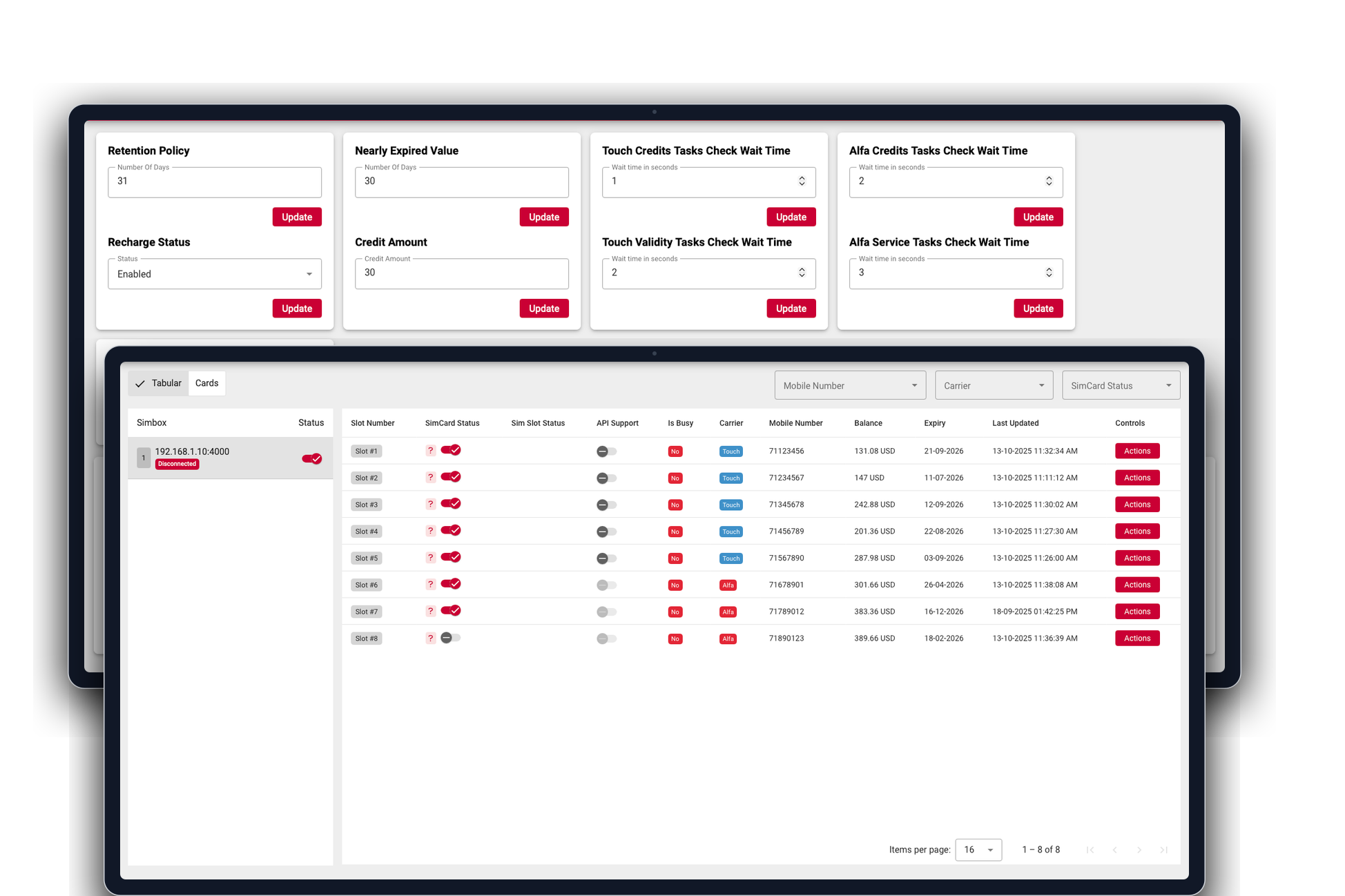Click the question mark icon for Slot #6
Screen dimensions: 1345x896
pos(430,585)
